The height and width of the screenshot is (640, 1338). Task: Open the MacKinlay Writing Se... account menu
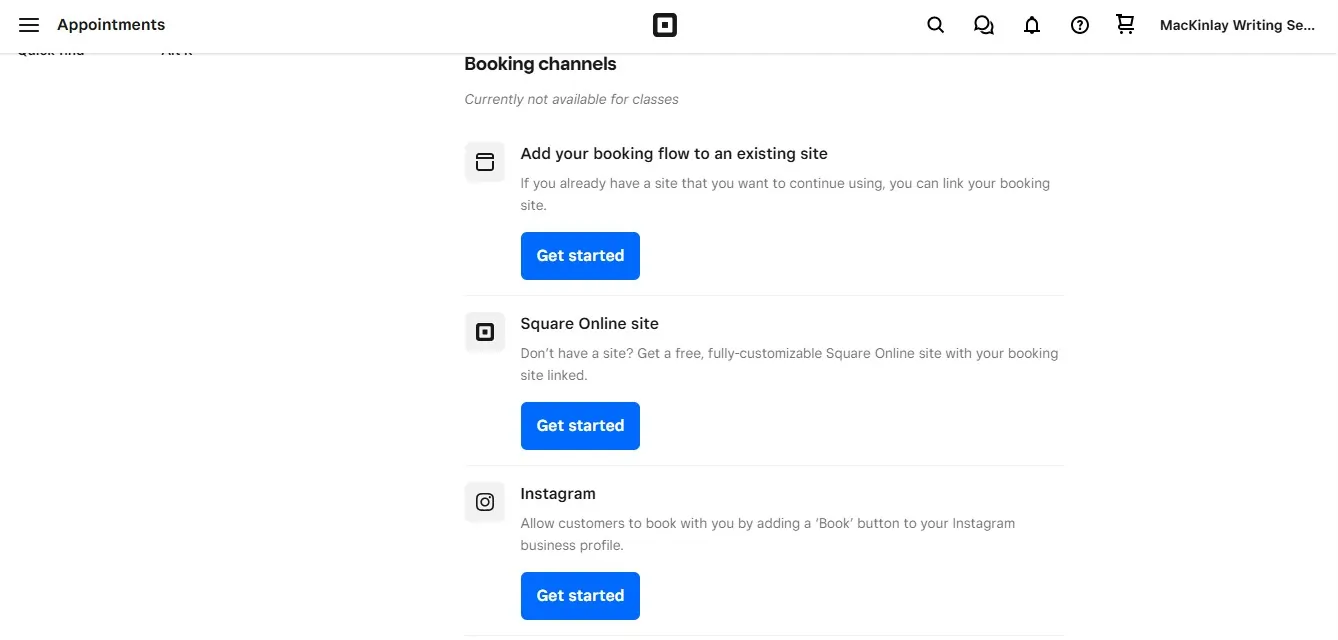1238,25
